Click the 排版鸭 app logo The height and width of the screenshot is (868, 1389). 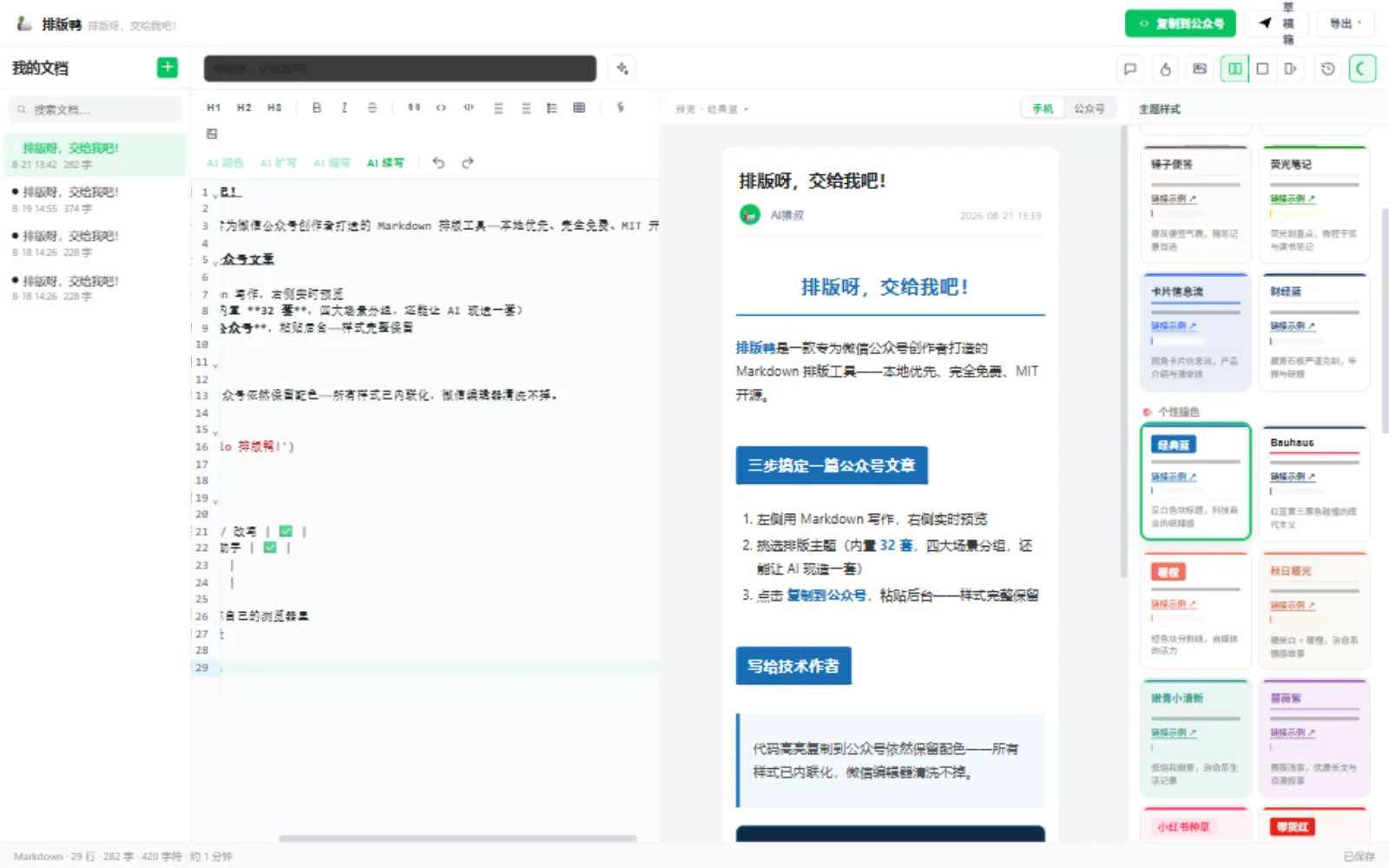click(24, 24)
